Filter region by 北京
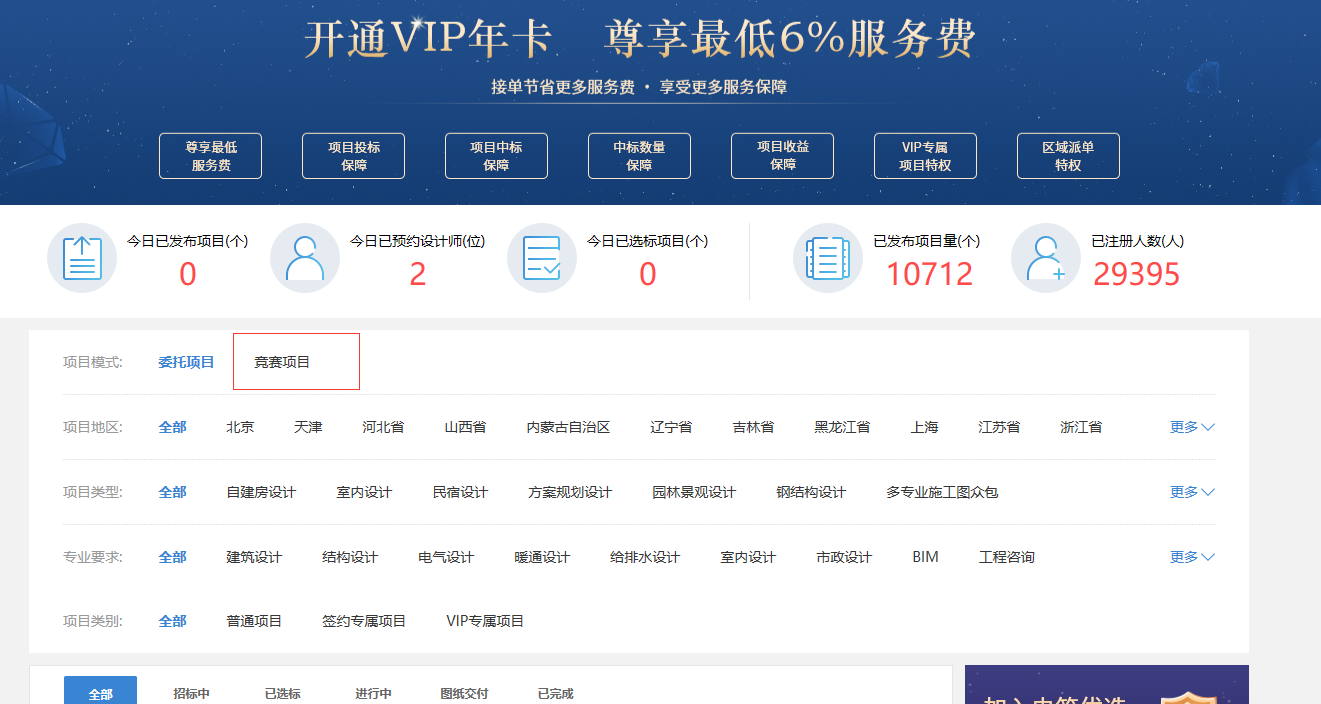 [240, 427]
